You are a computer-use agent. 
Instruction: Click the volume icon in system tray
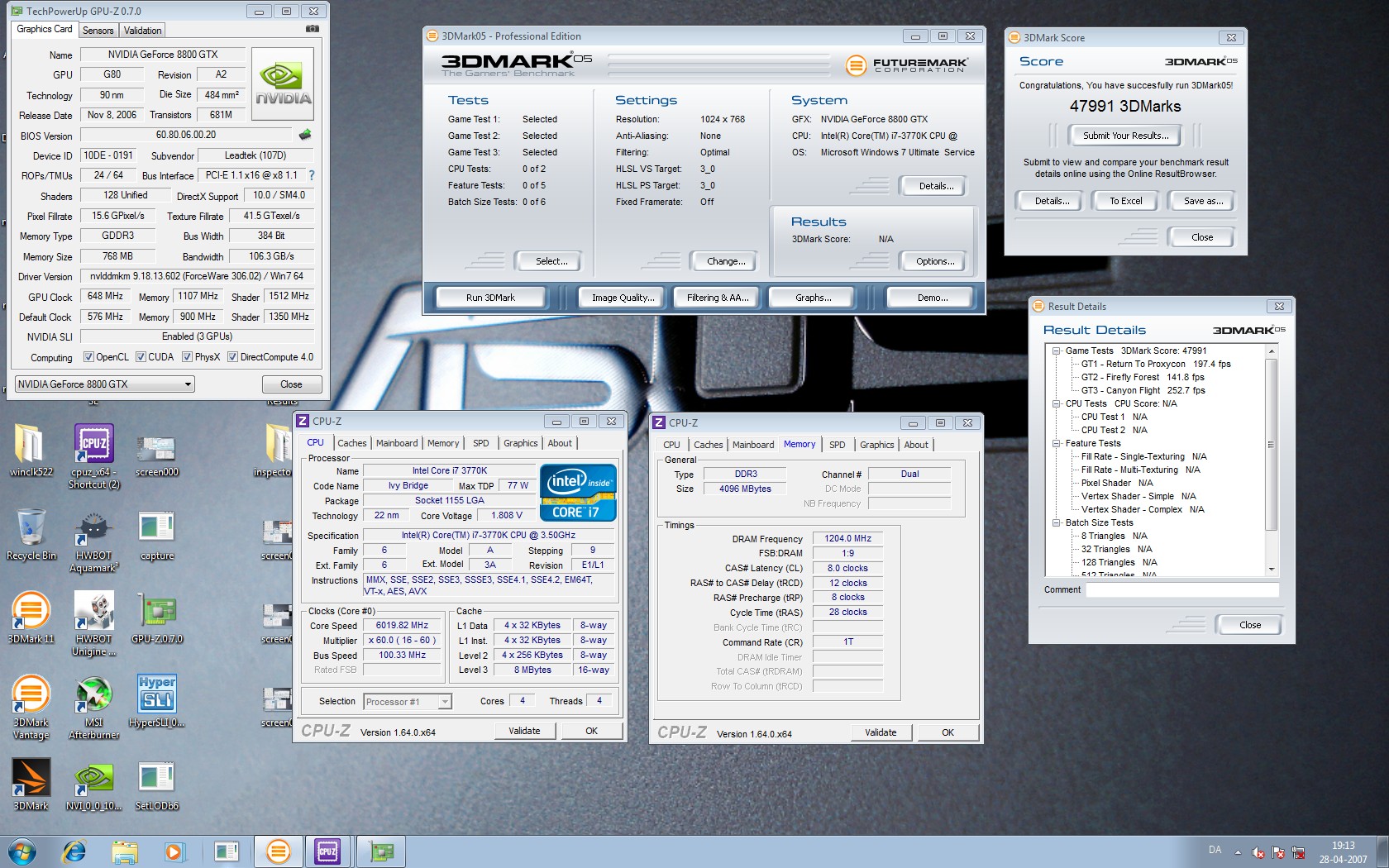point(1258,852)
